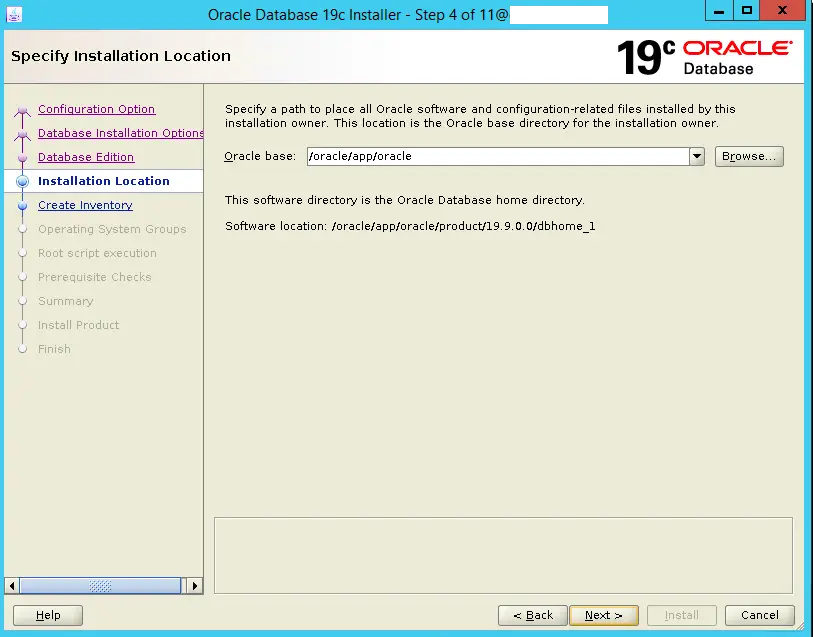Click the Finish step label
Image resolution: width=813 pixels, height=637 pixels.
coord(54,349)
